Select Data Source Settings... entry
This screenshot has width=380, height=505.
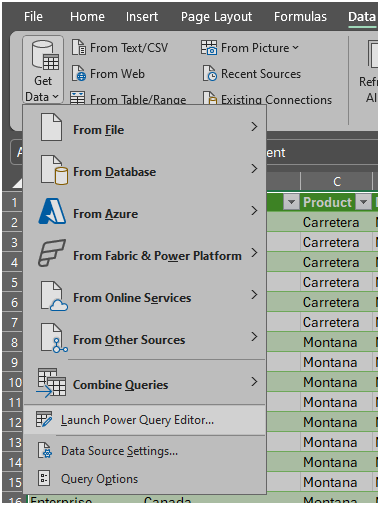click(145, 451)
